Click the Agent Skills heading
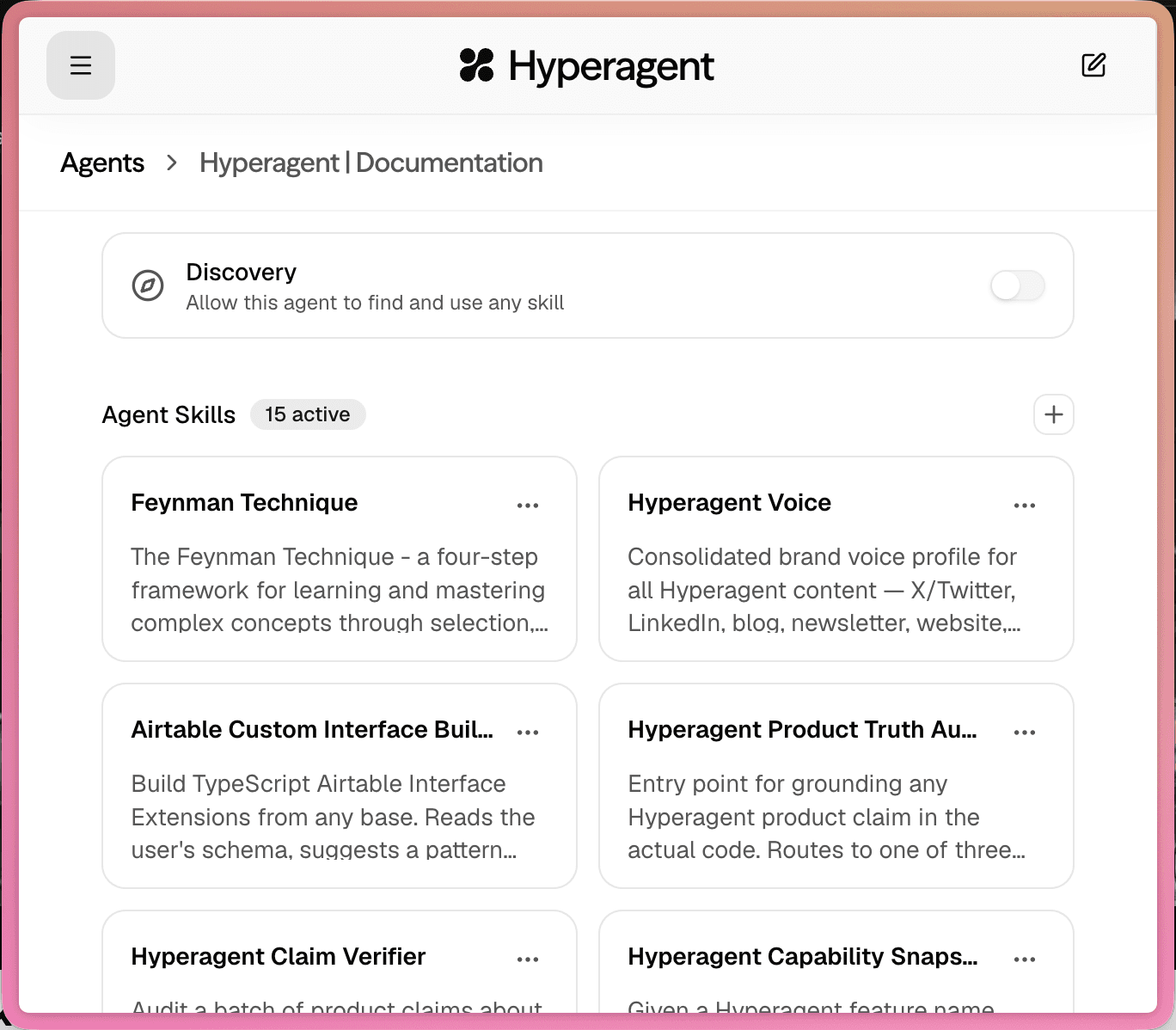Screen dimensions: 1176x1030 (x=168, y=414)
